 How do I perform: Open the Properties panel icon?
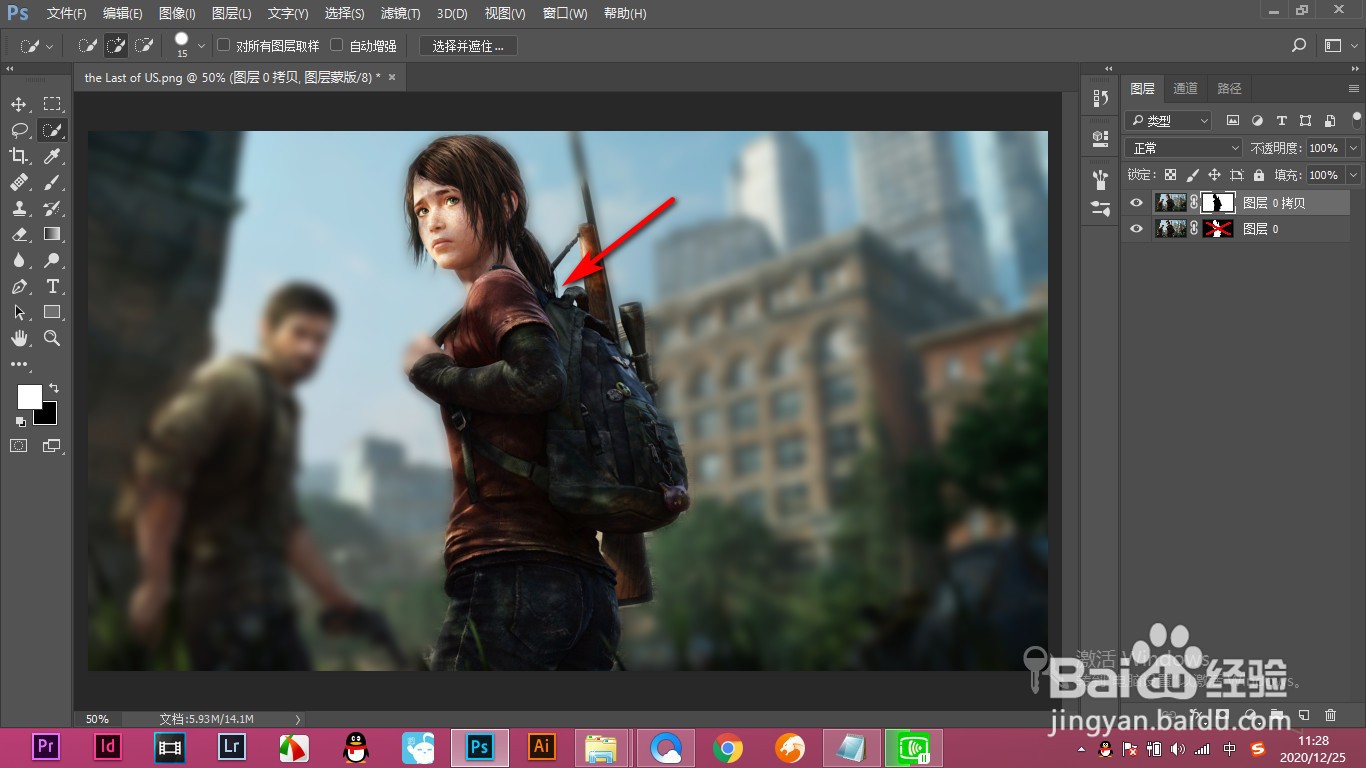tap(1101, 137)
